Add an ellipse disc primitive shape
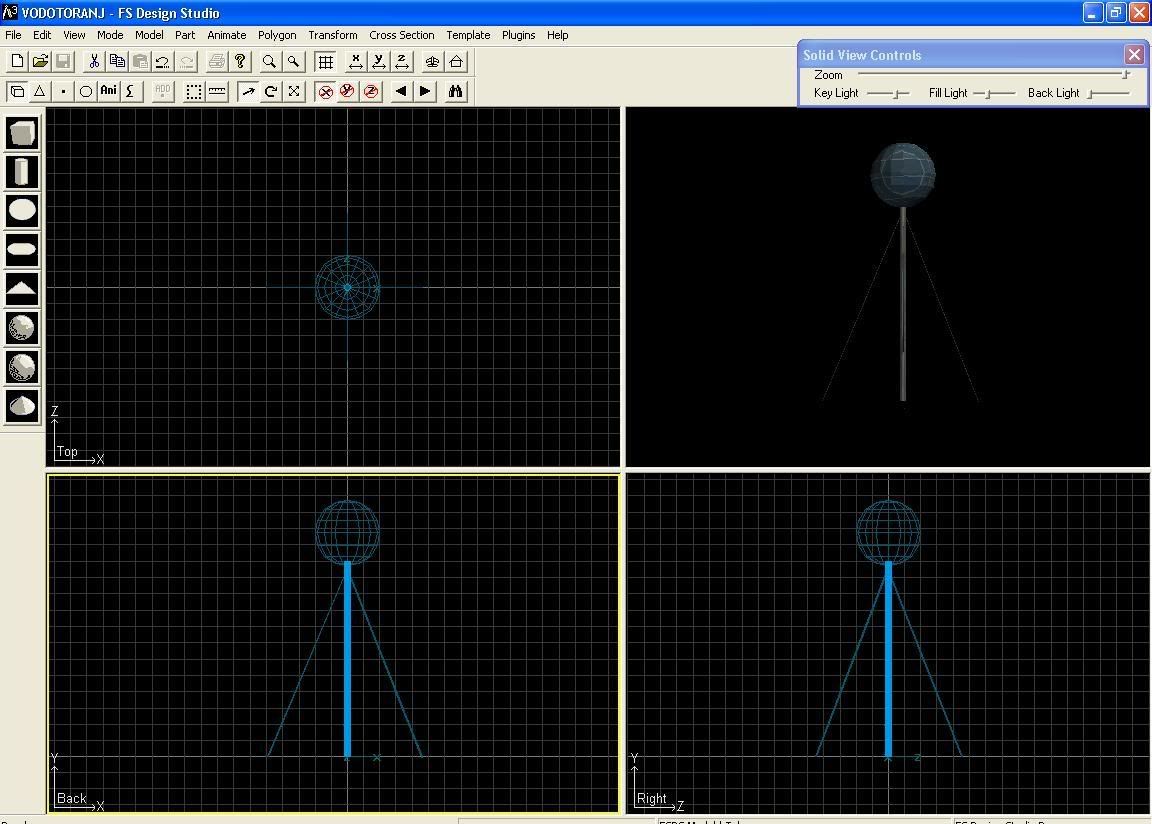The width and height of the screenshot is (1152, 824). 22,210
